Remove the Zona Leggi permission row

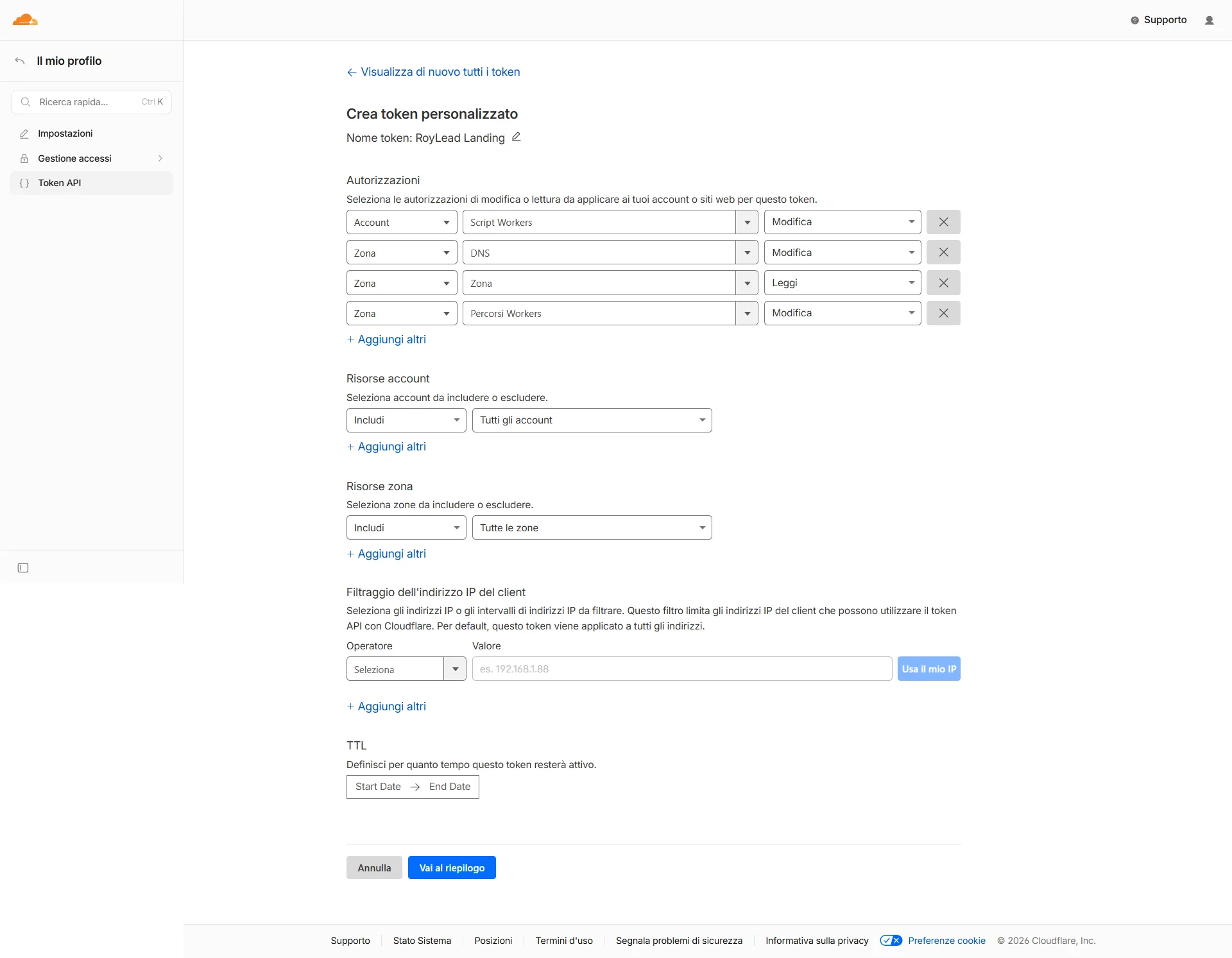[943, 282]
